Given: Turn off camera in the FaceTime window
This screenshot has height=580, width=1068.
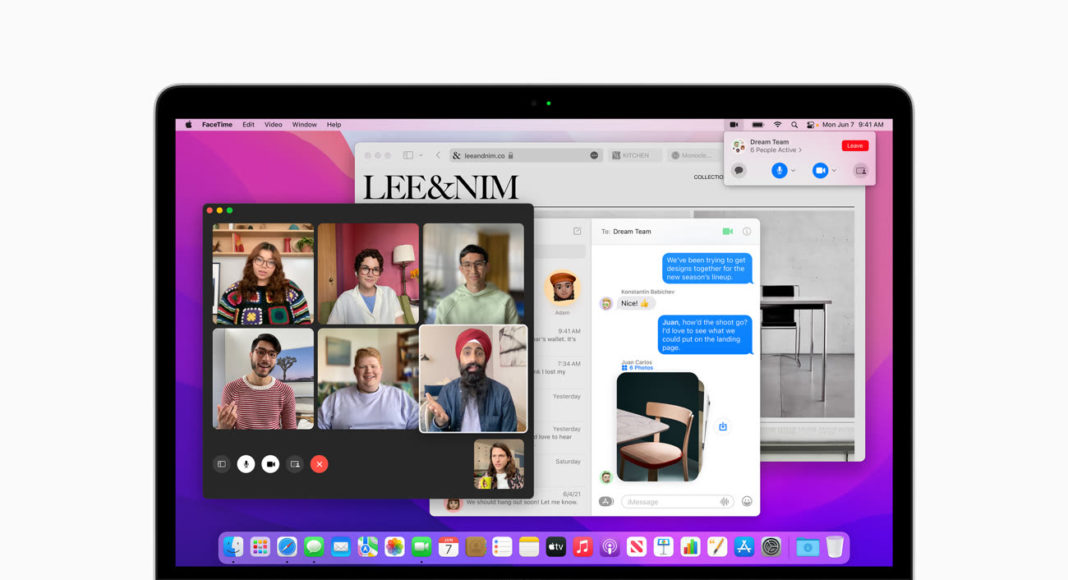Looking at the screenshot, I should click(270, 464).
